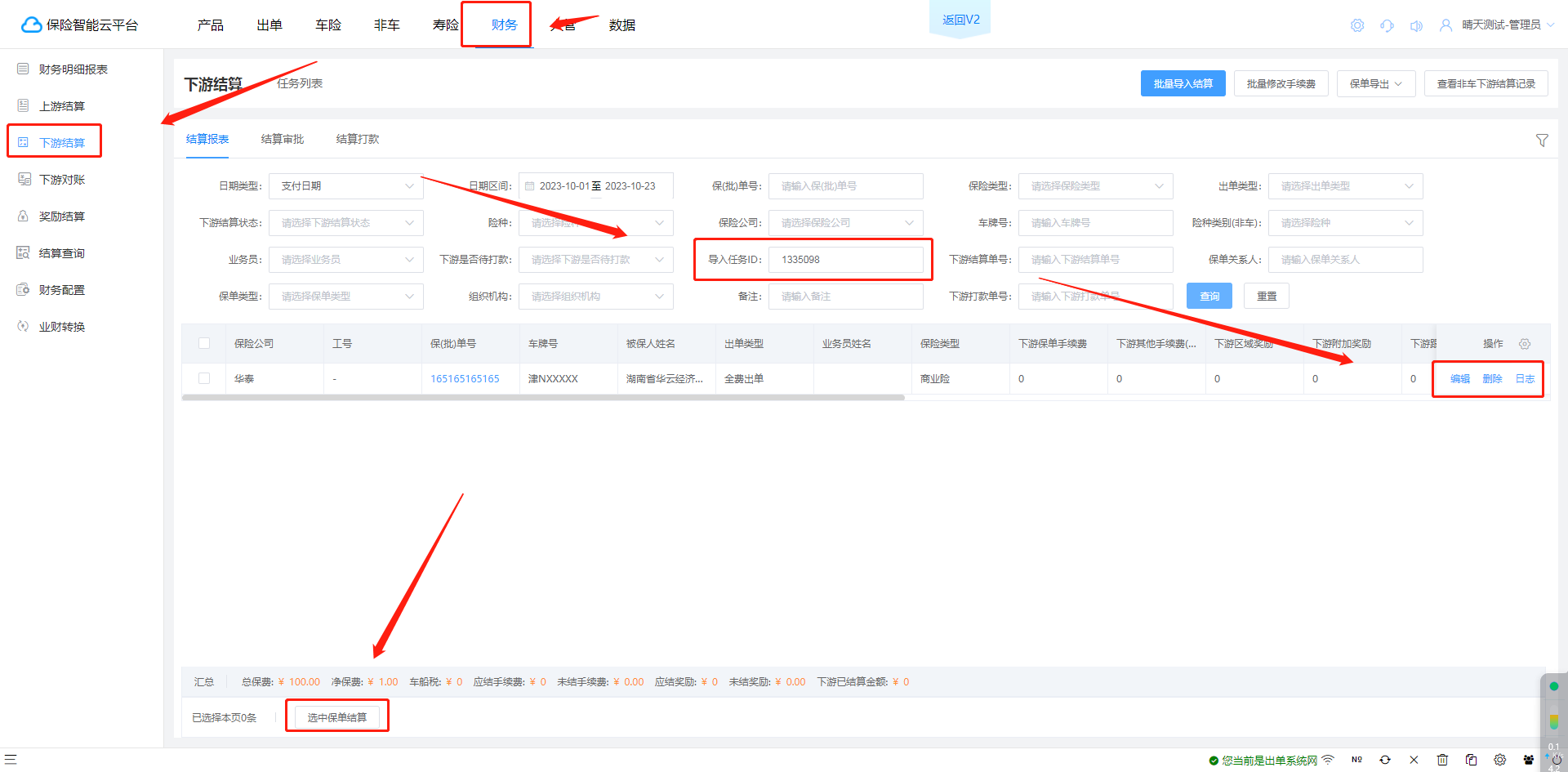Open policy number link 165165165165
This screenshot has width=1568, height=772.
pyautogui.click(x=465, y=379)
